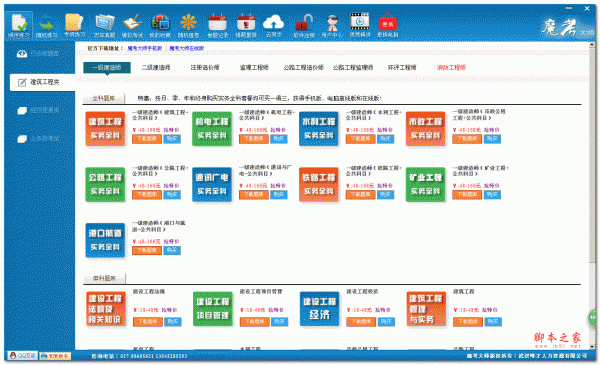Screen dimensions: 600x365
Task: Open 我的收藏 pictures toolbar icon
Action: (x=160, y=25)
